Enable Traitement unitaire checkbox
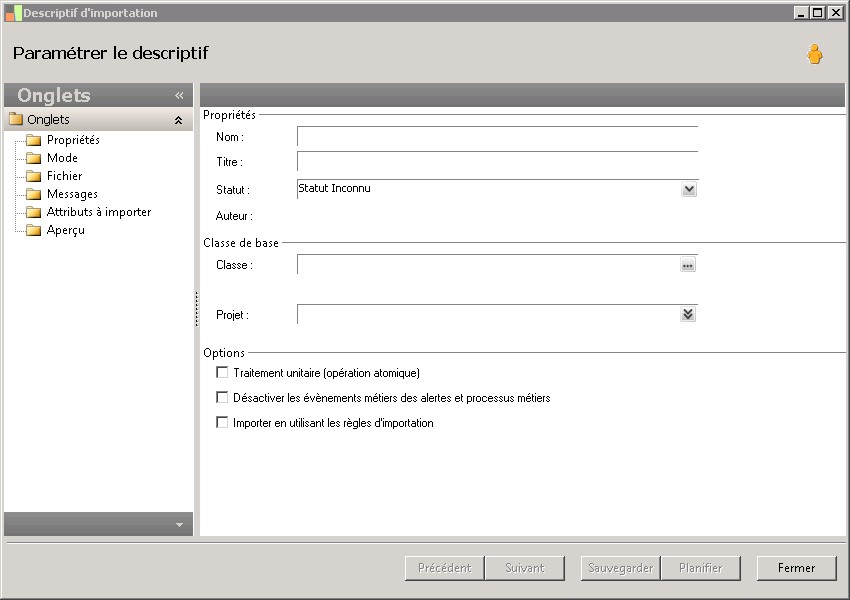 (x=222, y=372)
